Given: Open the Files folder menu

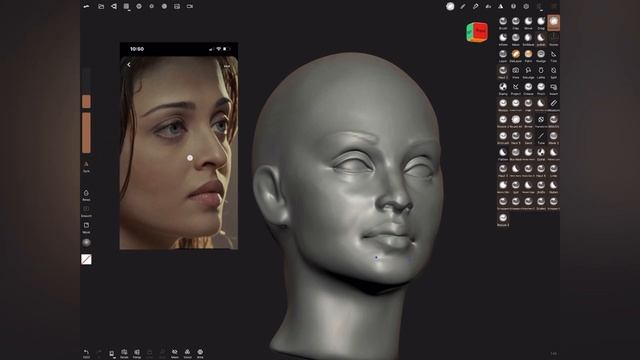Looking at the screenshot, I should coord(101,7).
